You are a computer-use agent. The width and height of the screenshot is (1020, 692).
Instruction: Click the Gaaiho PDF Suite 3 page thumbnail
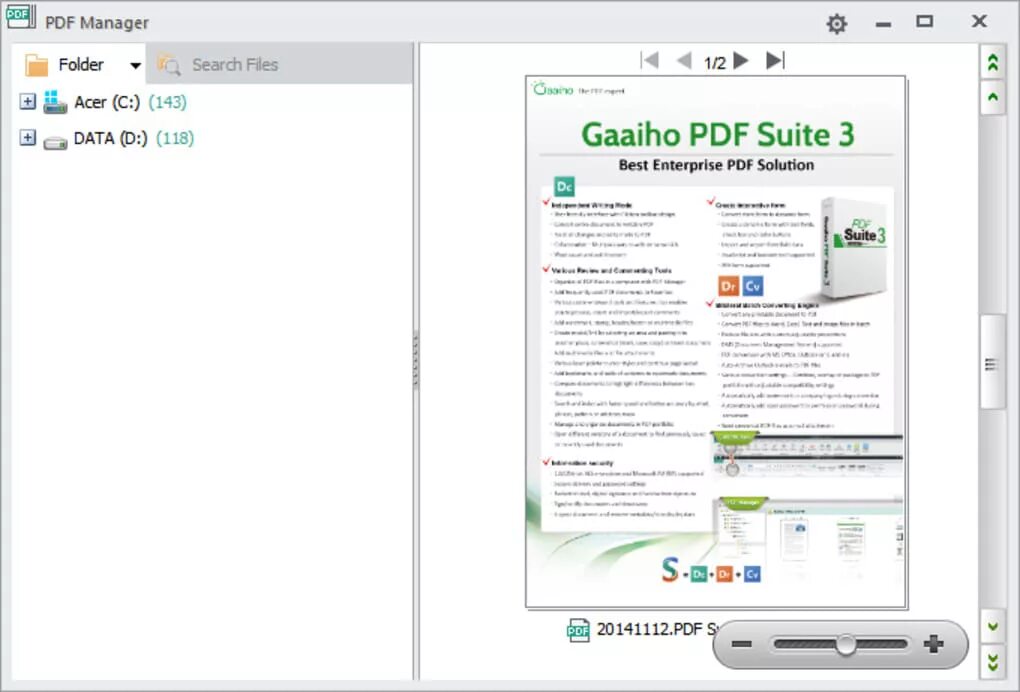click(716, 342)
